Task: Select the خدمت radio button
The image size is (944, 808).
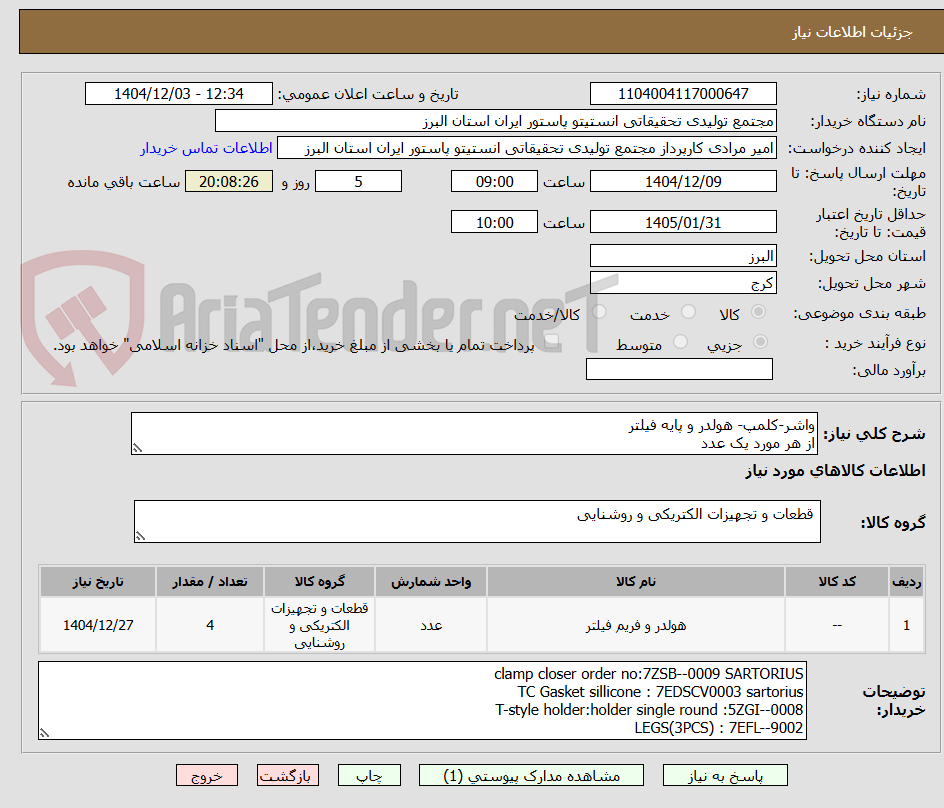Action: [688, 312]
